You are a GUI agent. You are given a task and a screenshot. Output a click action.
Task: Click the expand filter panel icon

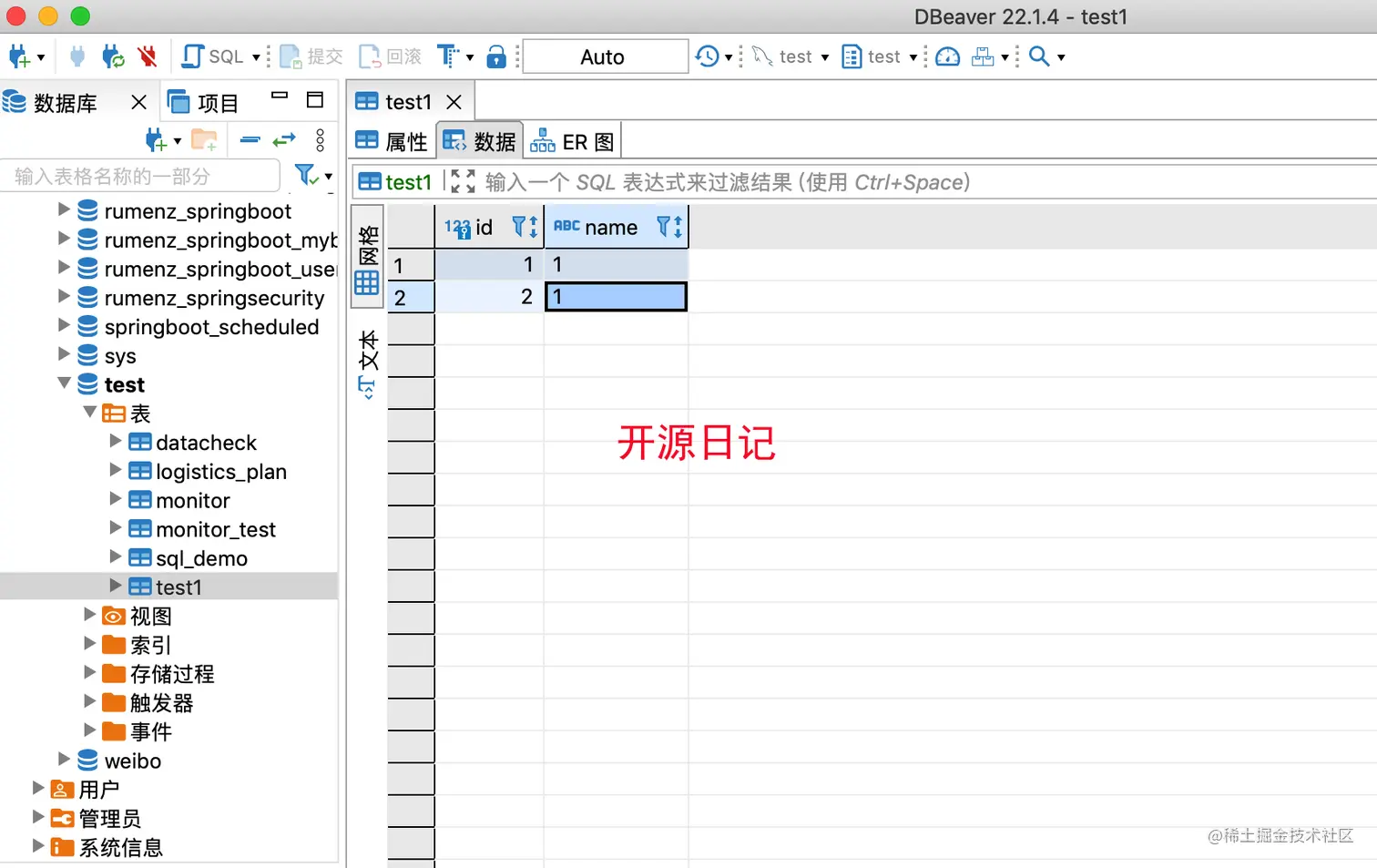pos(463,181)
